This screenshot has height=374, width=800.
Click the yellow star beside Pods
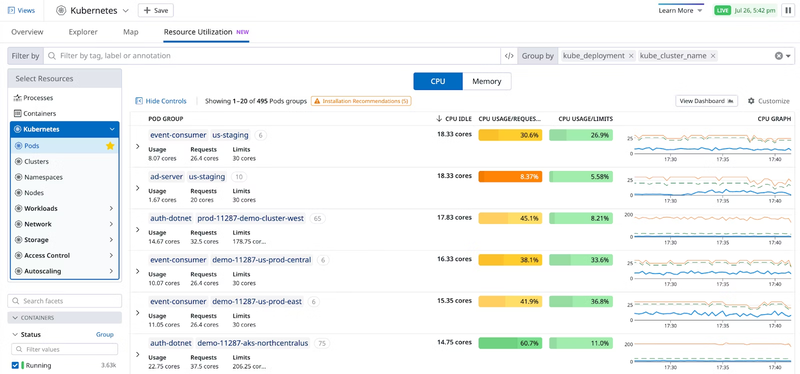(x=110, y=146)
